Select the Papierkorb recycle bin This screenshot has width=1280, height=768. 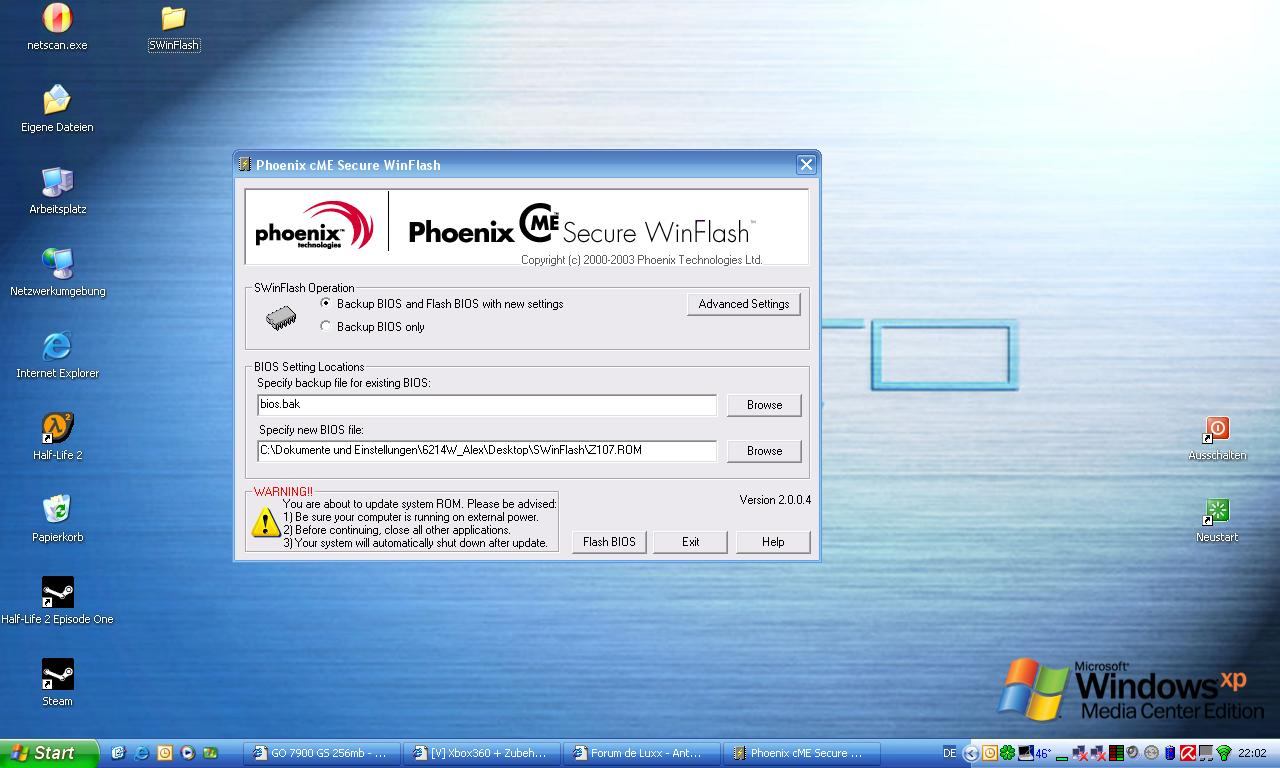(57, 518)
